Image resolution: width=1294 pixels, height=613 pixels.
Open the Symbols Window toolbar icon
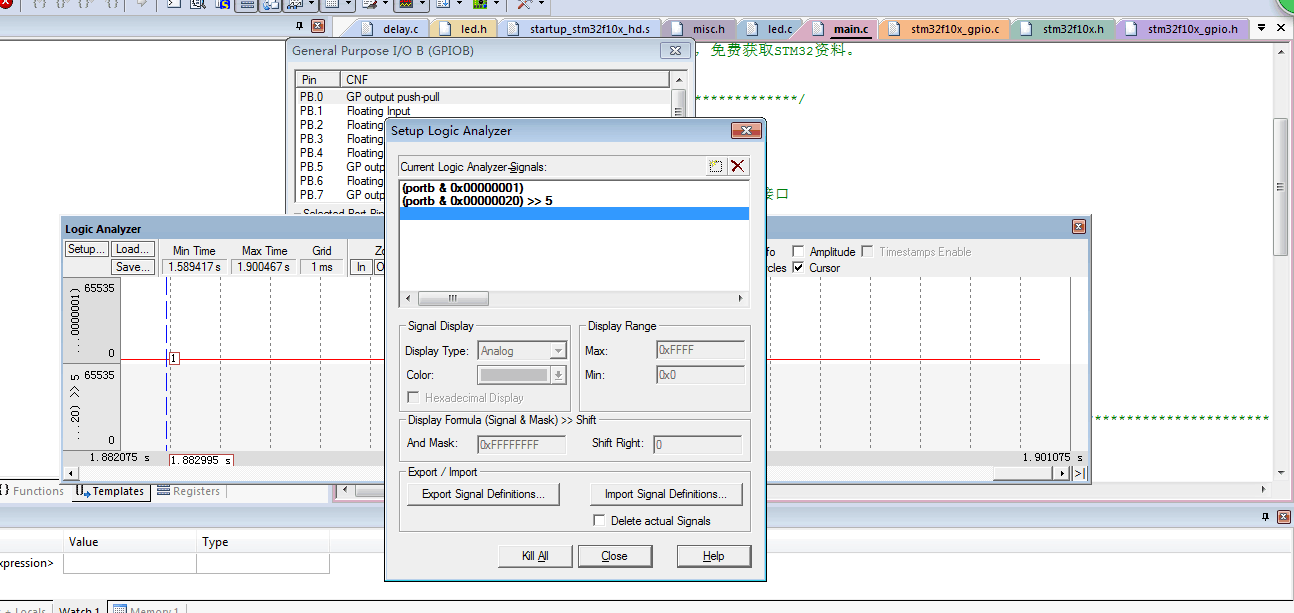pos(223,4)
